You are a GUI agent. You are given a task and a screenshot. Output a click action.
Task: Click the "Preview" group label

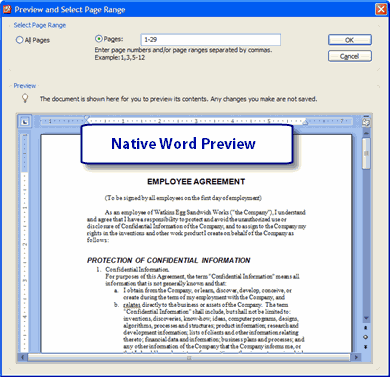click(25, 86)
